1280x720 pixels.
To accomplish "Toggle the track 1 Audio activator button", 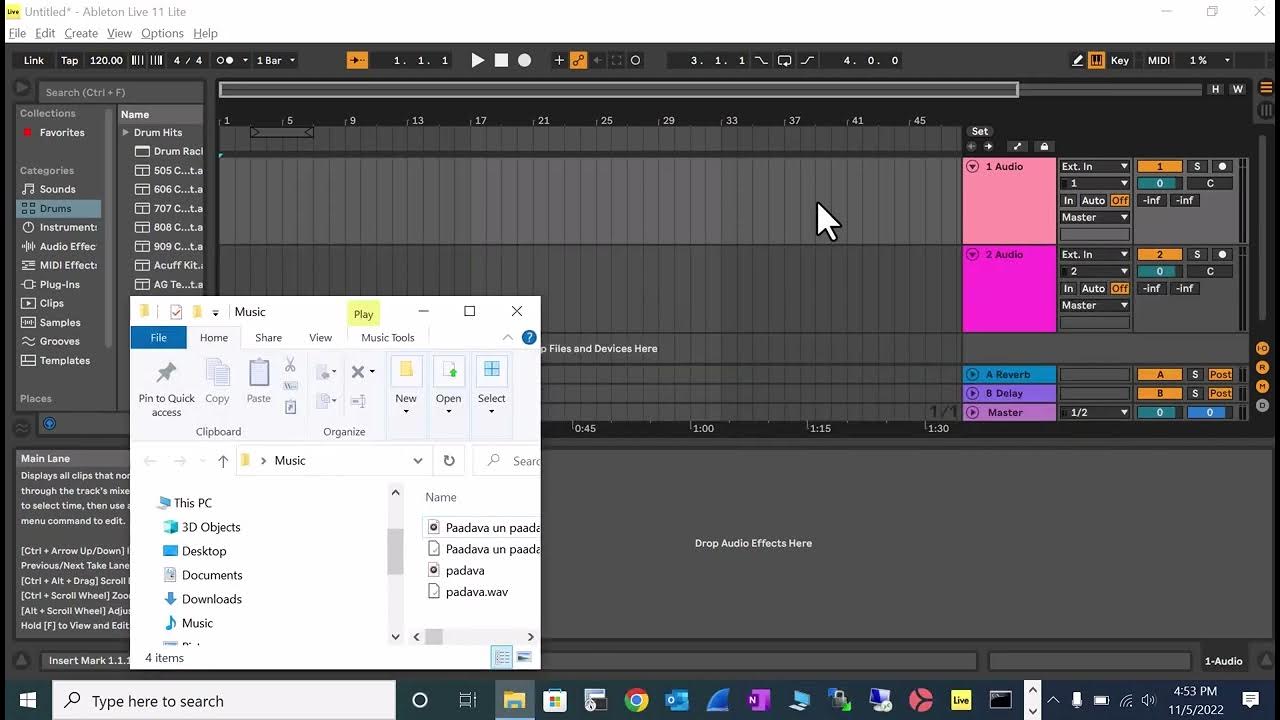I will (1160, 167).
